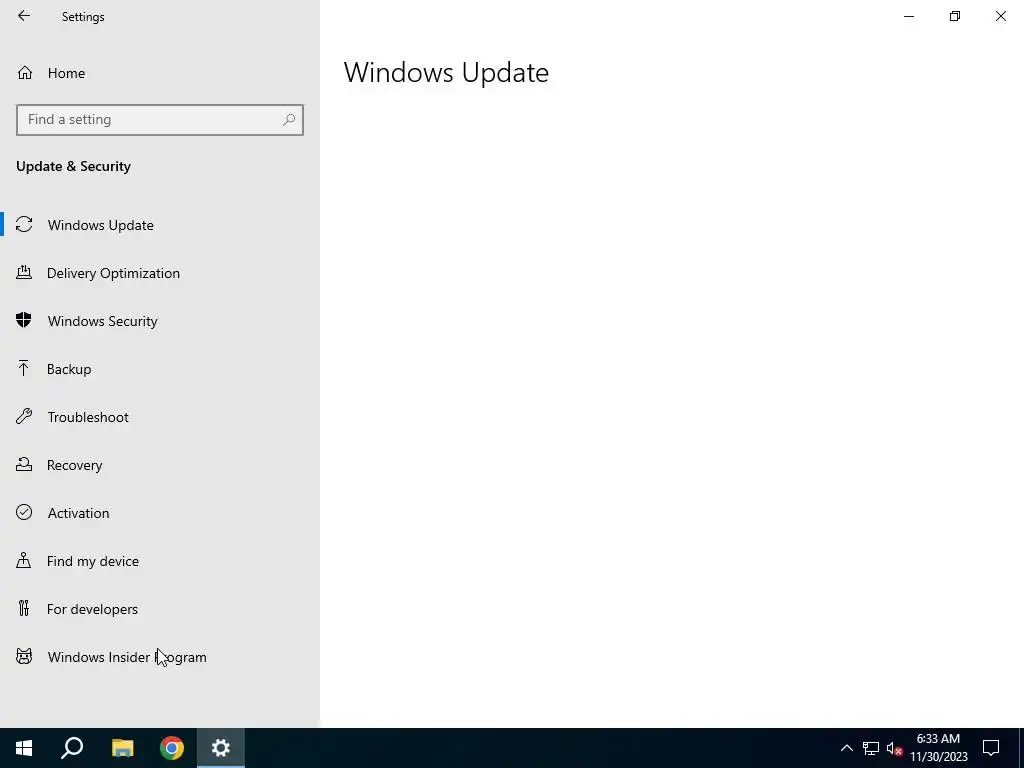The width and height of the screenshot is (1024, 768).
Task: Open the network status tray icon
Action: click(871, 748)
